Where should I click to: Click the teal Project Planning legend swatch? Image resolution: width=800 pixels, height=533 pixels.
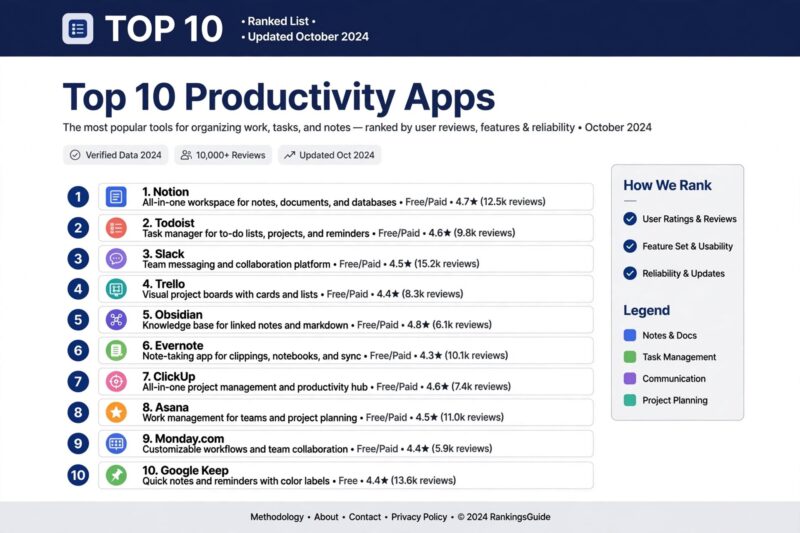630,400
